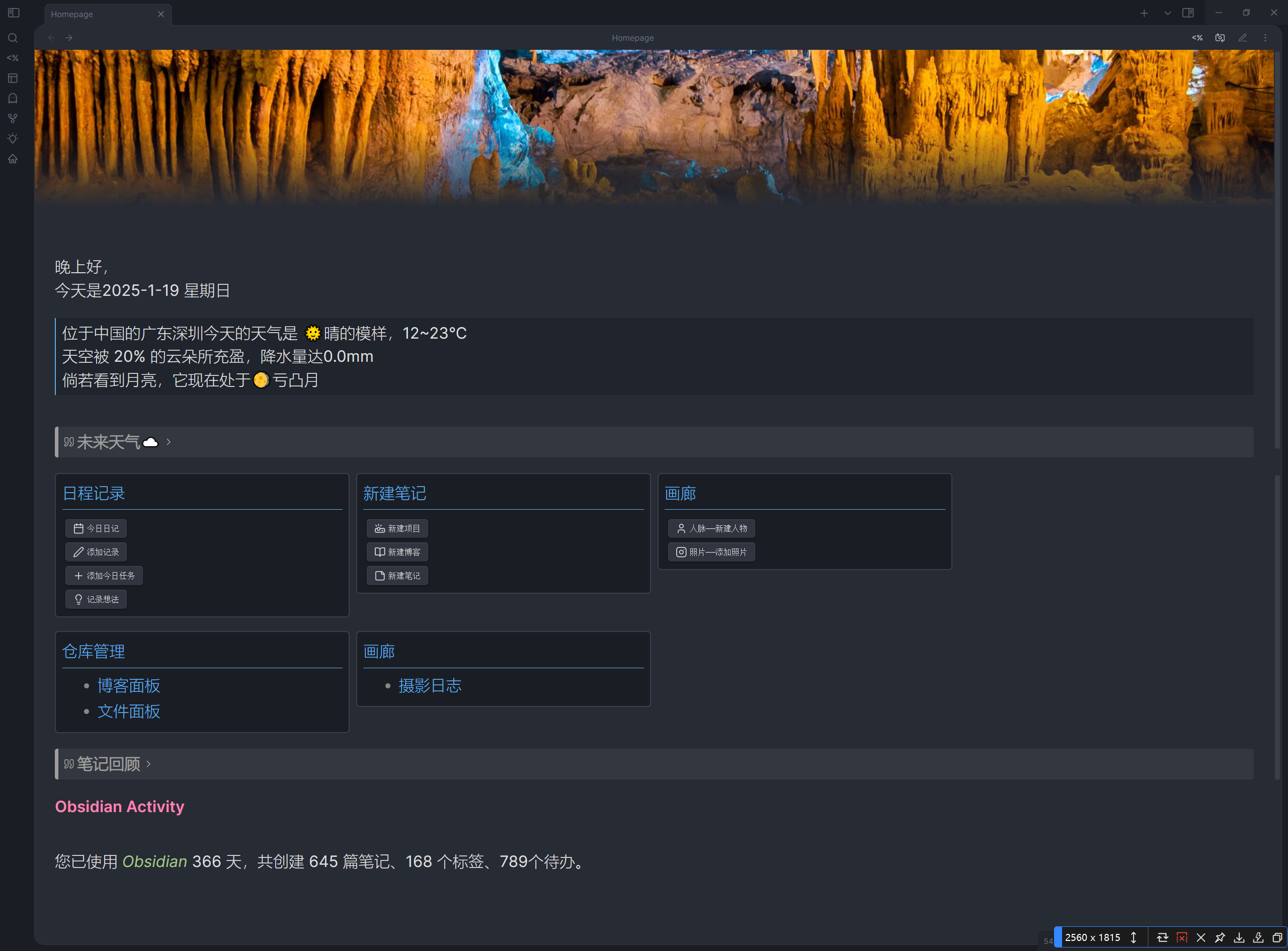
Task: Open the 博客面板 link
Action: click(x=129, y=686)
